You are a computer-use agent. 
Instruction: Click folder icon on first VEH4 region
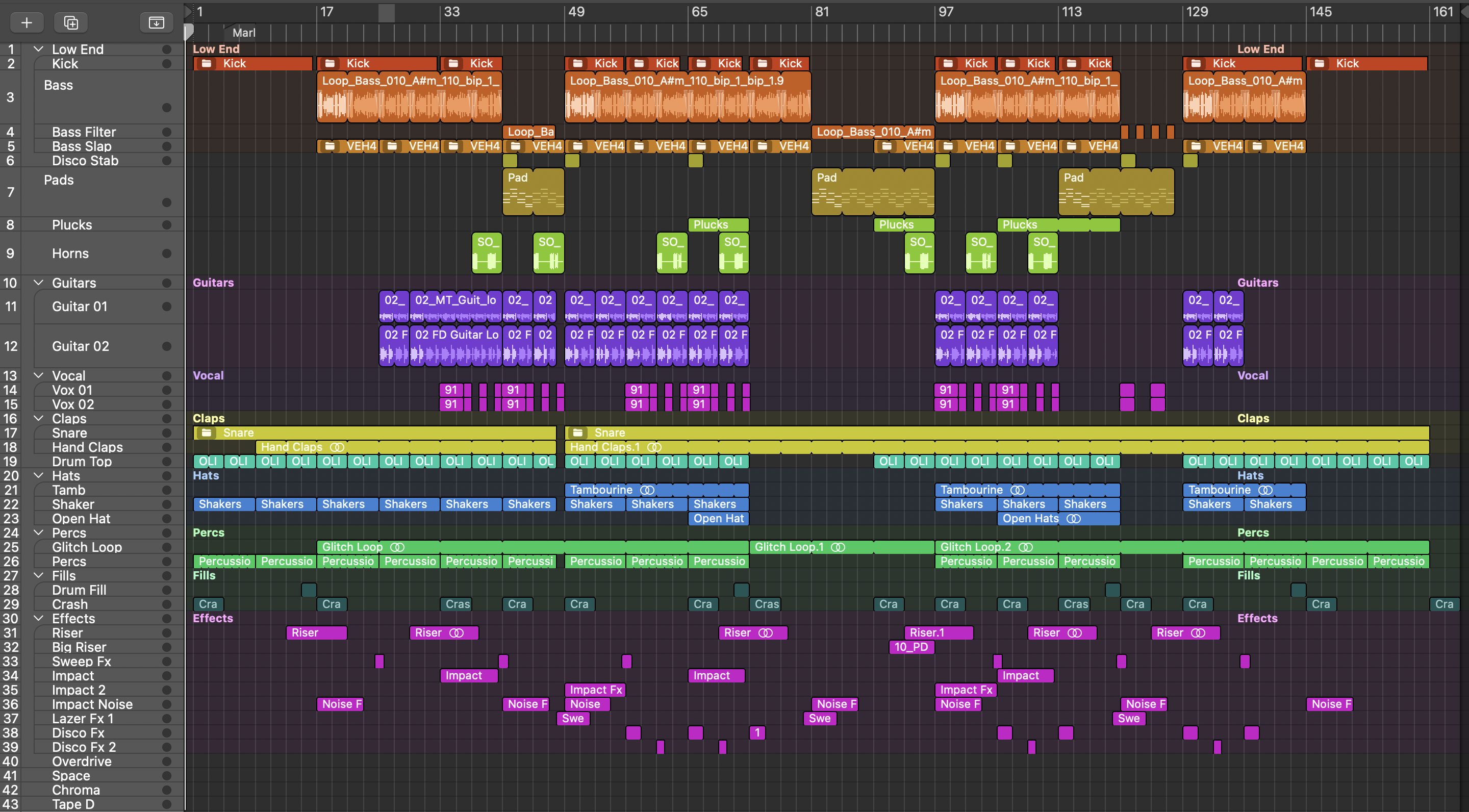pos(330,146)
